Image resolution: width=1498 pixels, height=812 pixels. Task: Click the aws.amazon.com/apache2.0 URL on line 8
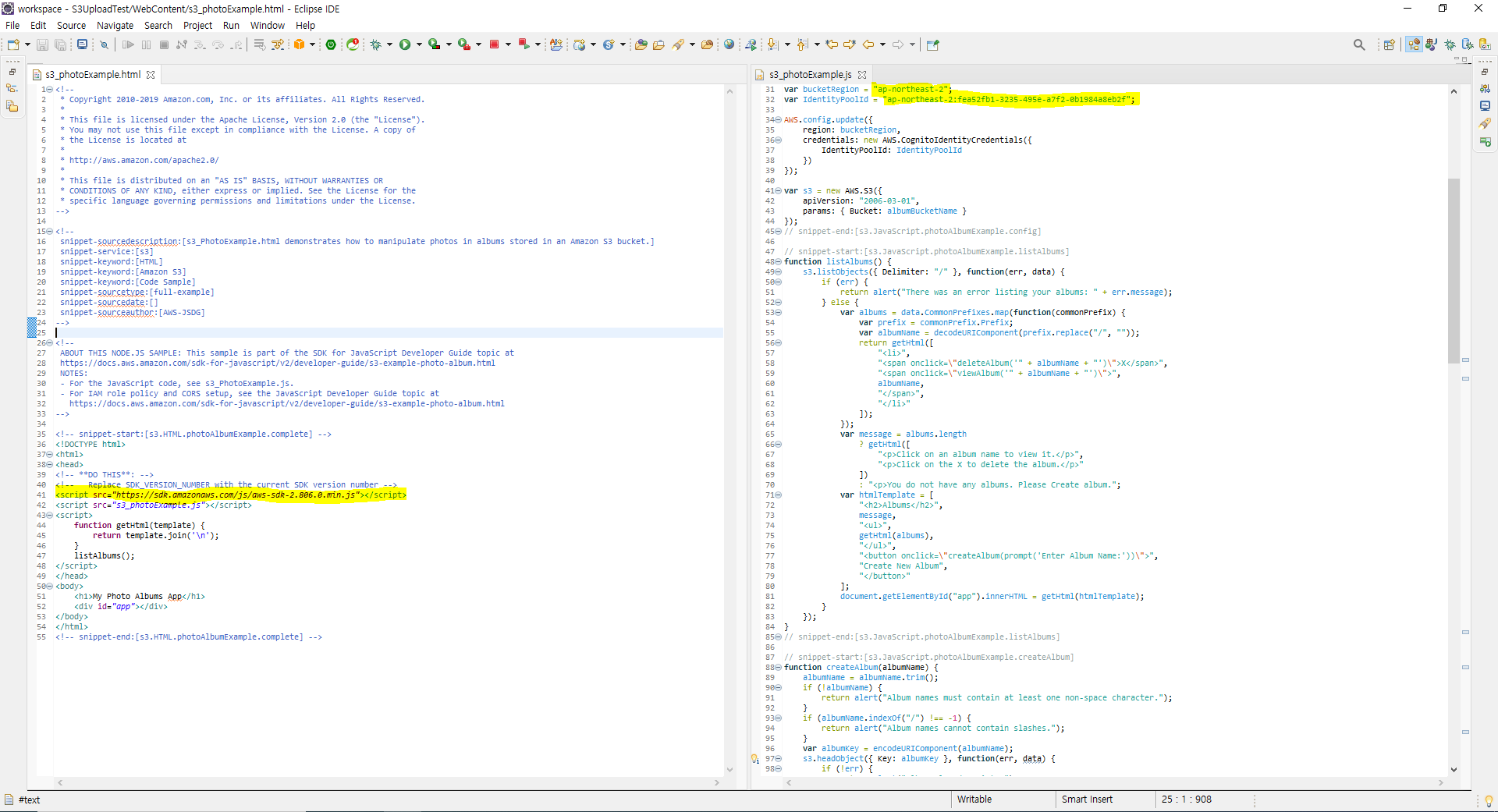[144, 160]
